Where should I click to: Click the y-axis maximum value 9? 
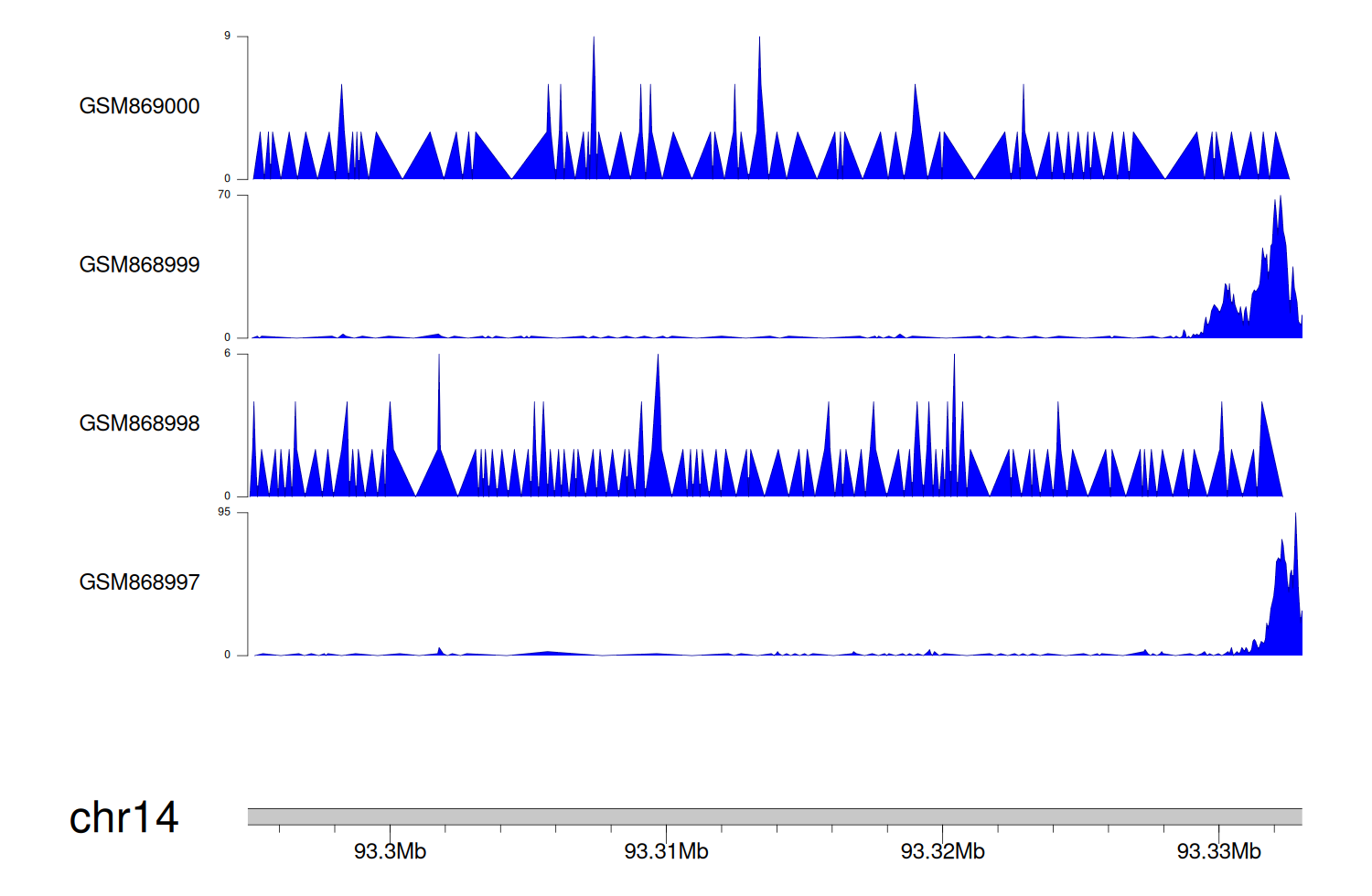click(x=228, y=37)
